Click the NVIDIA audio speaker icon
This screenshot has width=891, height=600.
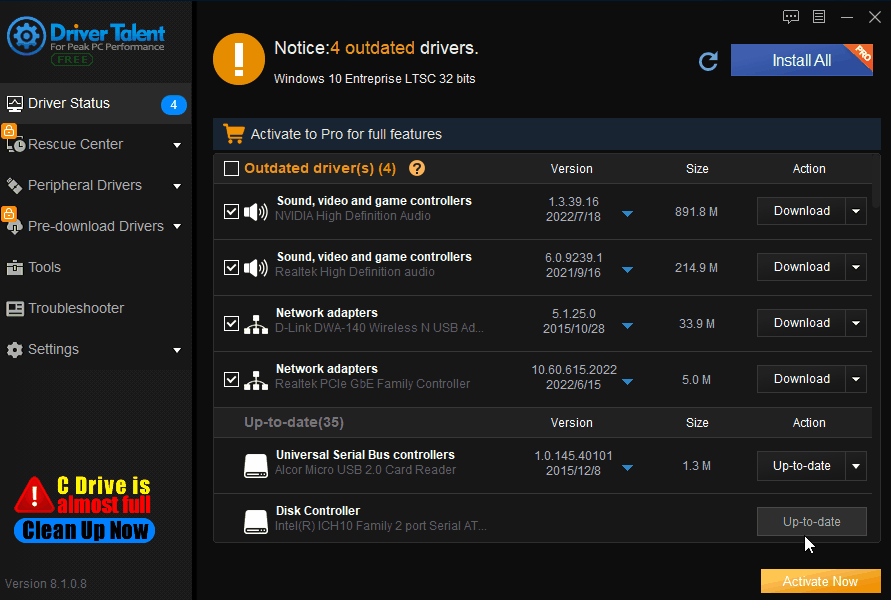click(256, 212)
